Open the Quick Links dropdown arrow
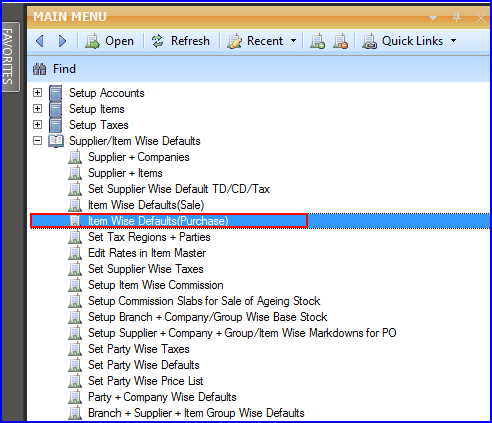Image resolution: width=492 pixels, height=423 pixels. coord(453,41)
